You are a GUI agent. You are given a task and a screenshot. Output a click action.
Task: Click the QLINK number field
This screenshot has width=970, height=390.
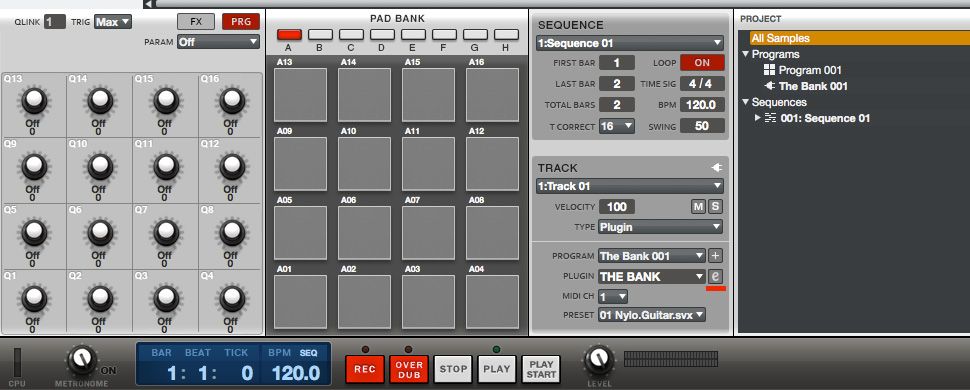(x=54, y=22)
